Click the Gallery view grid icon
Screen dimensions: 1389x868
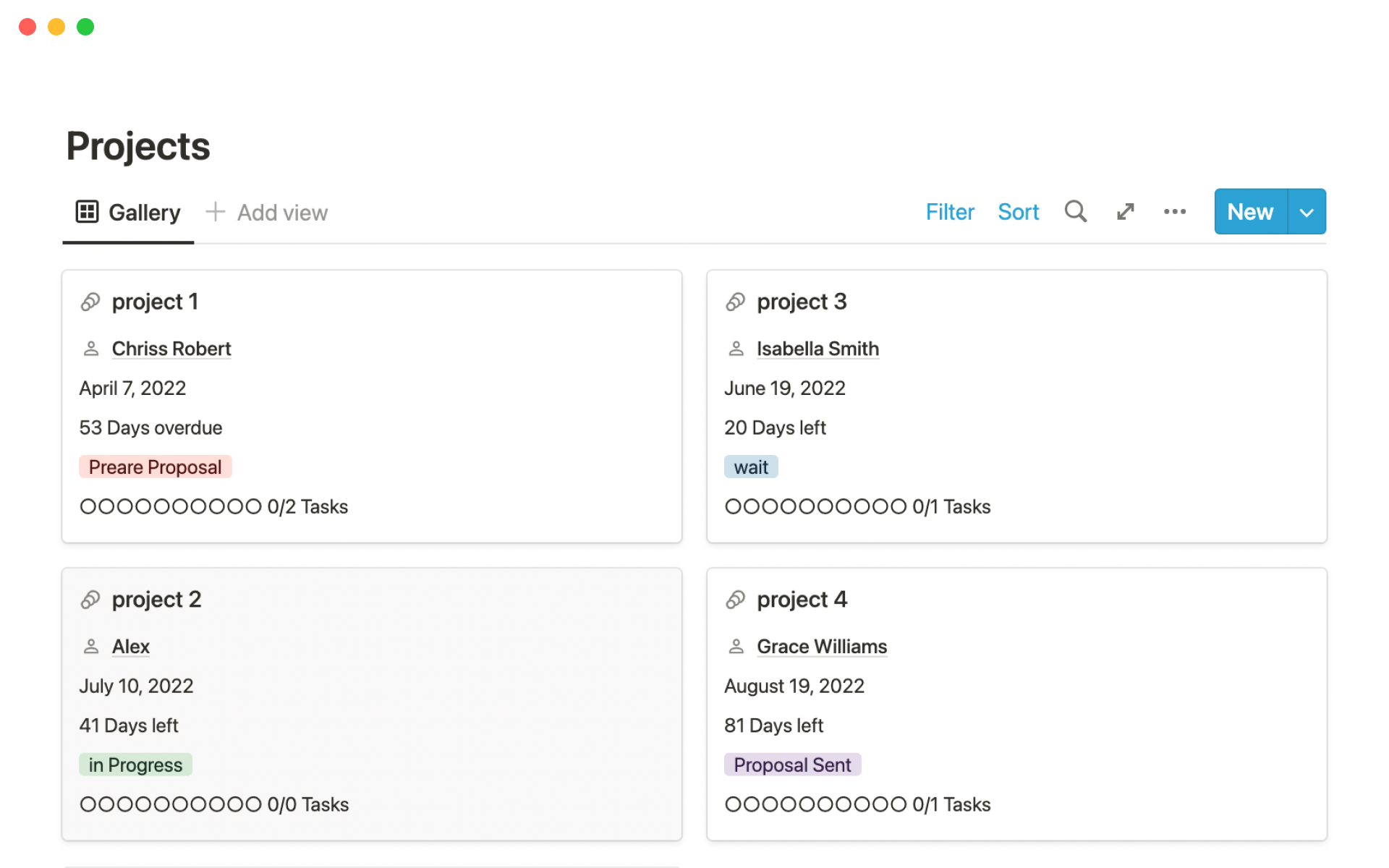87,212
